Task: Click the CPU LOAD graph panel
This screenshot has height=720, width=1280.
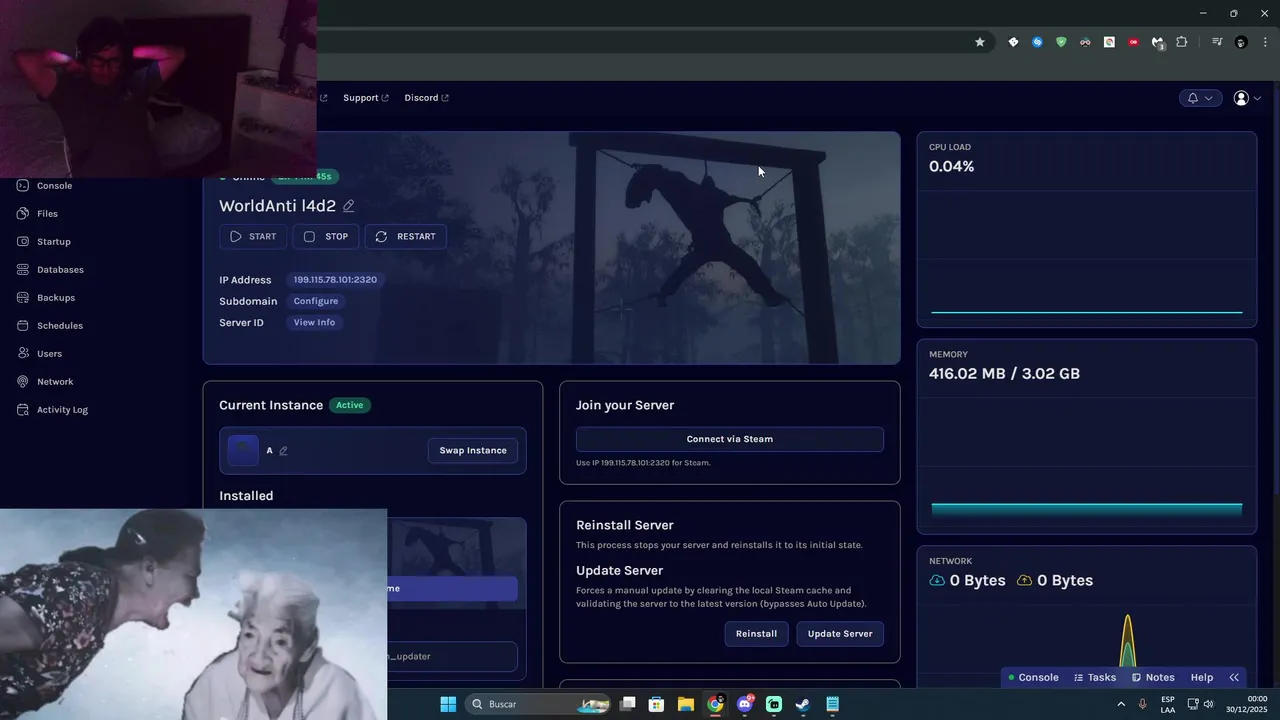Action: tap(1087, 230)
